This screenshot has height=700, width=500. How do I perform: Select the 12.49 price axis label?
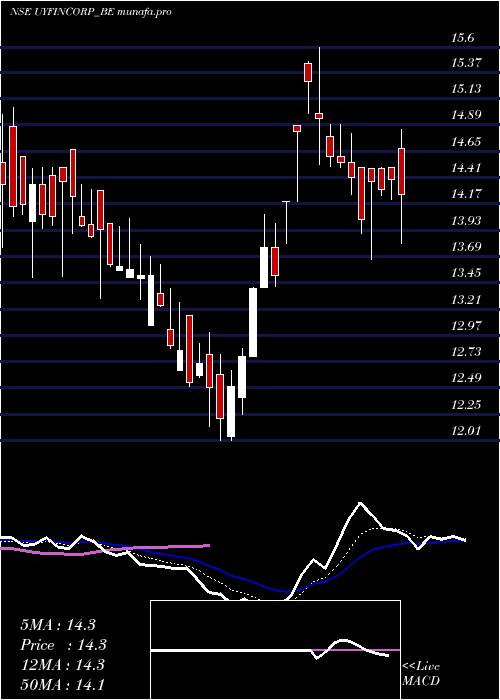point(466,378)
